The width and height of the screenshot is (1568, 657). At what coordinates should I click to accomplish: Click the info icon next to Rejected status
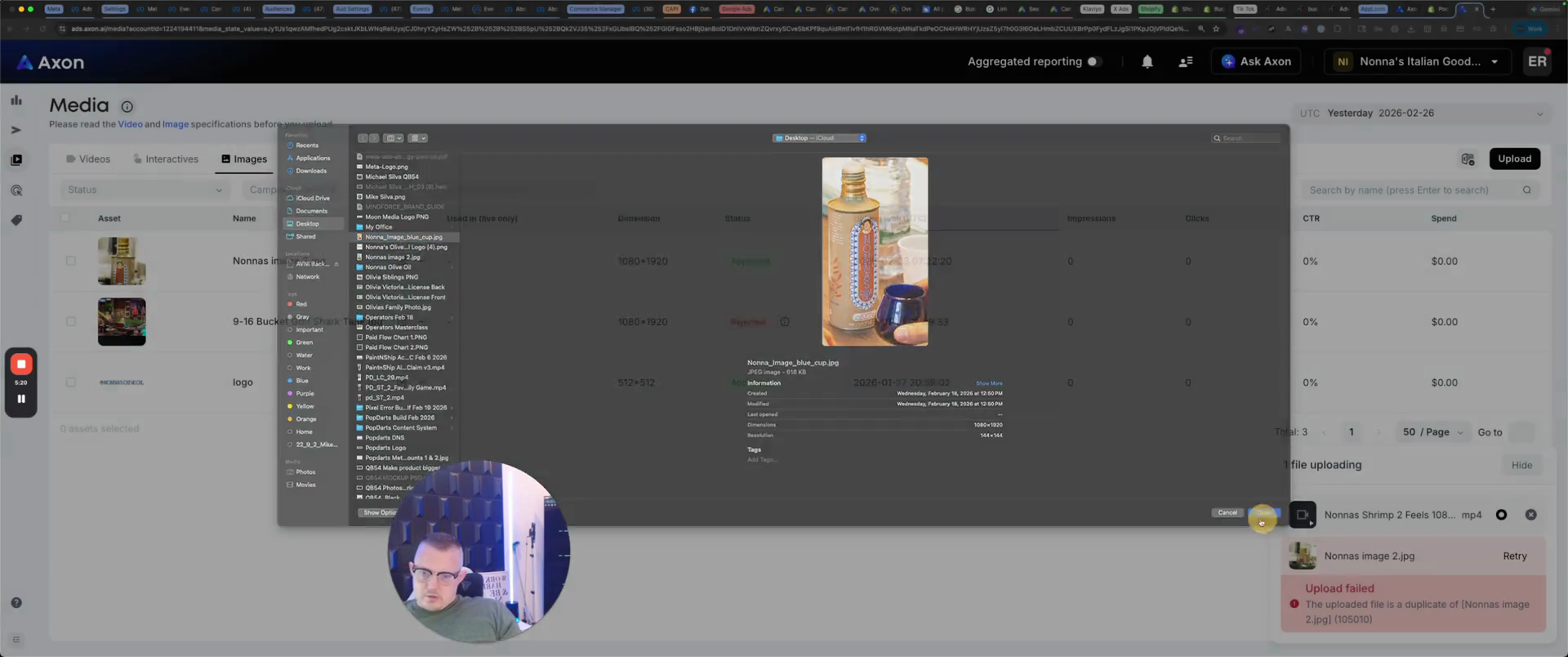pyautogui.click(x=784, y=322)
